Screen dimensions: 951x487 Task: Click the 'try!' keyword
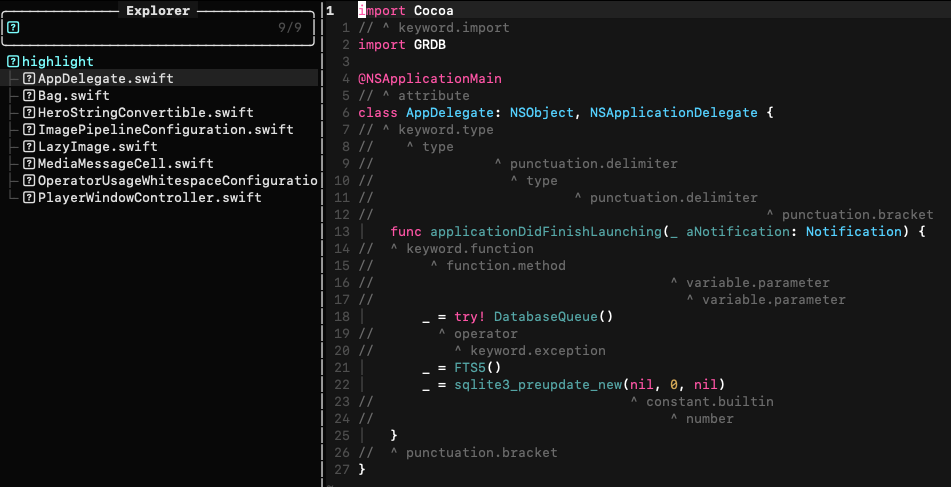point(470,317)
